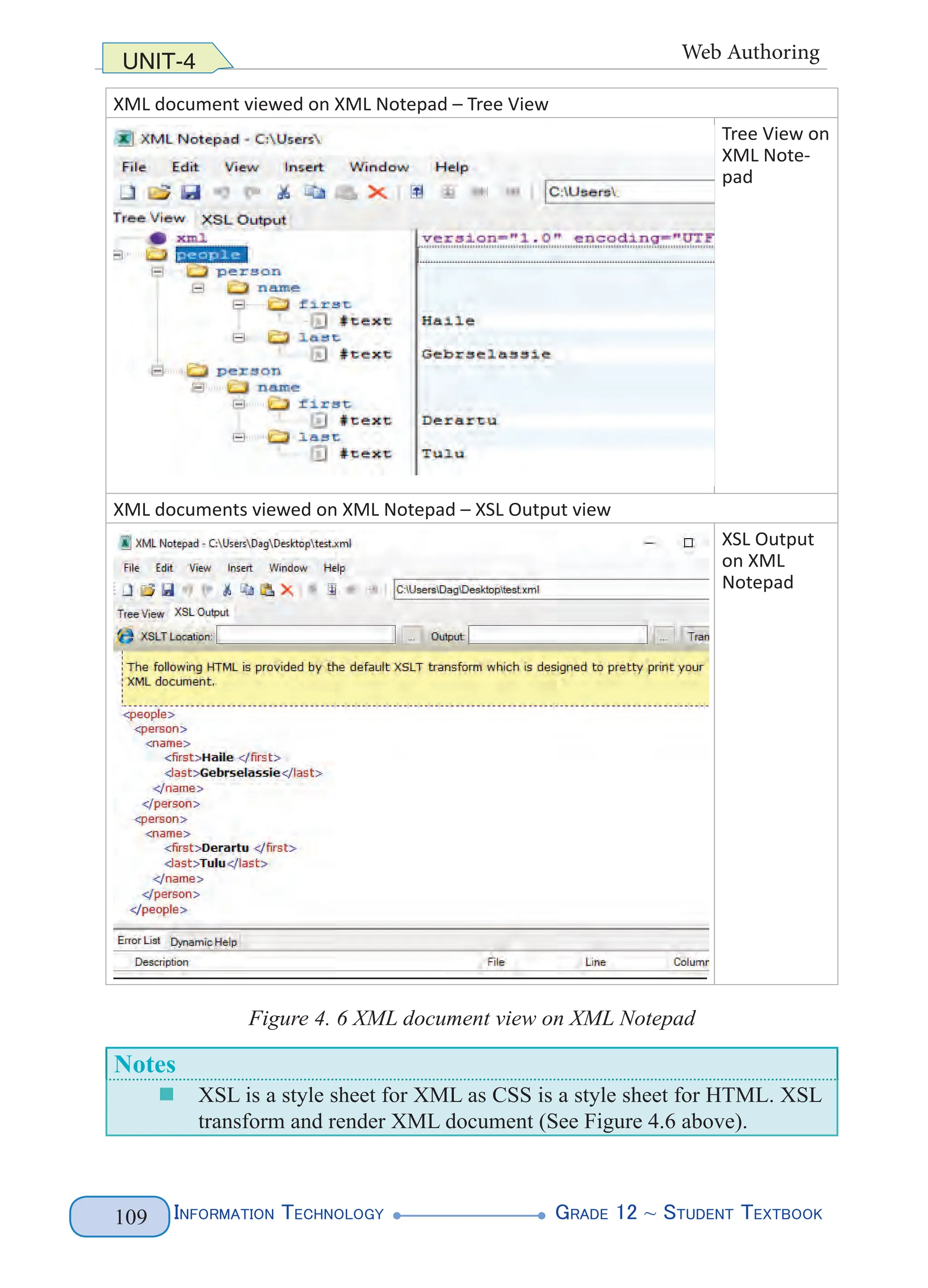
Task: Select the Error List tab
Action: pyautogui.click(x=139, y=940)
